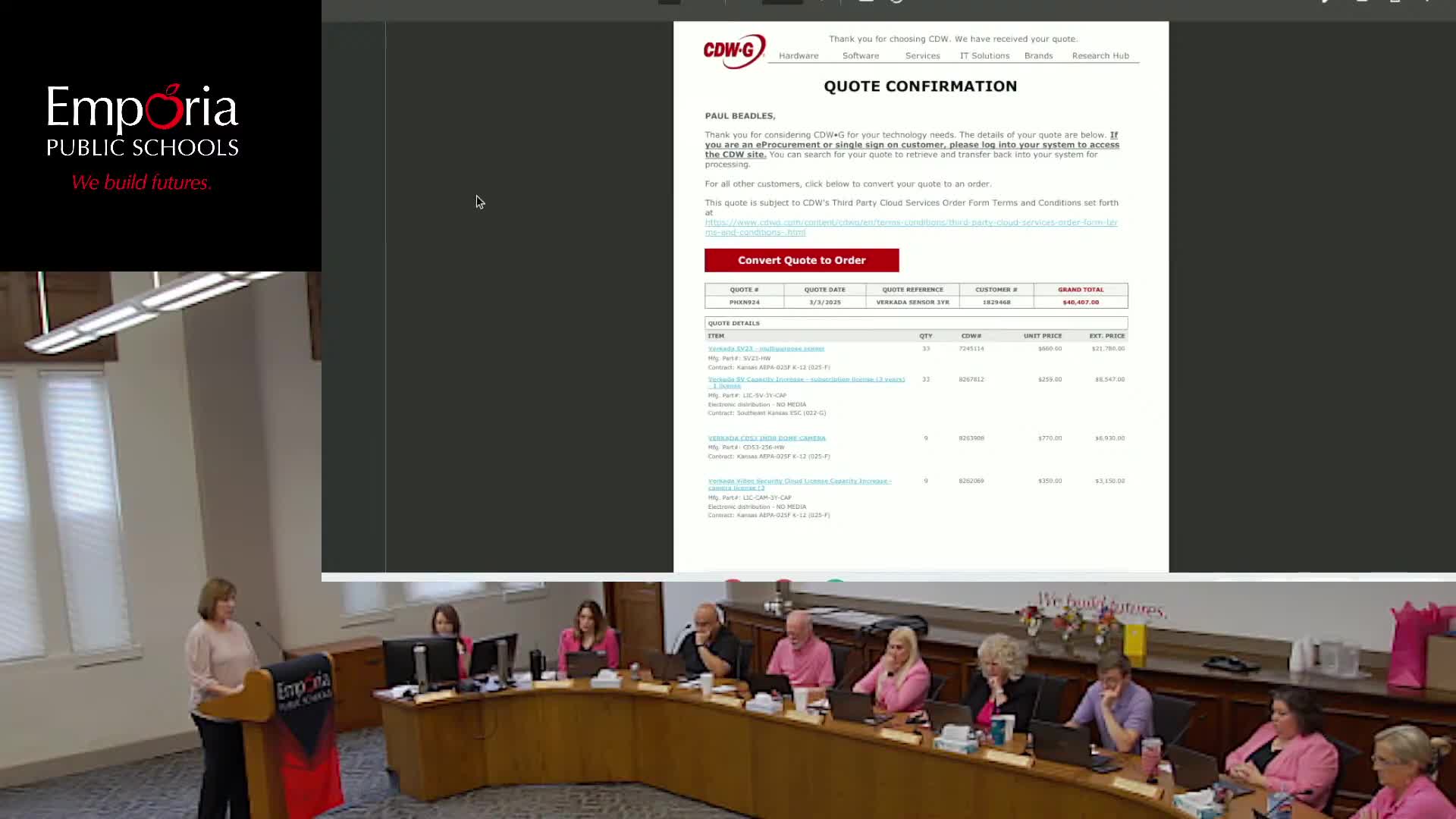
Task: Select CDW number 8267812
Action: 971,379
